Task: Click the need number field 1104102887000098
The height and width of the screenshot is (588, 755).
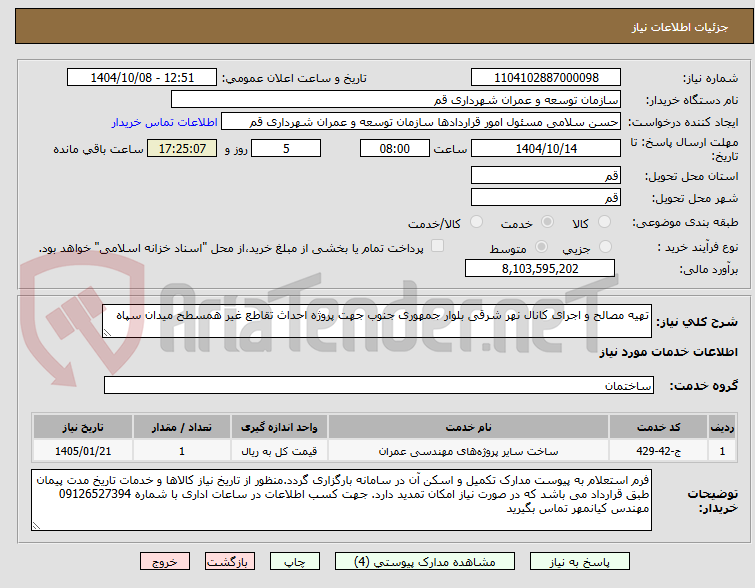Action: click(546, 78)
